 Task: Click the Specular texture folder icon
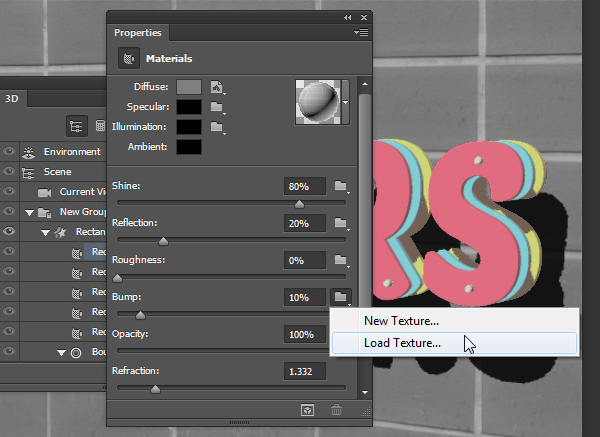point(216,107)
